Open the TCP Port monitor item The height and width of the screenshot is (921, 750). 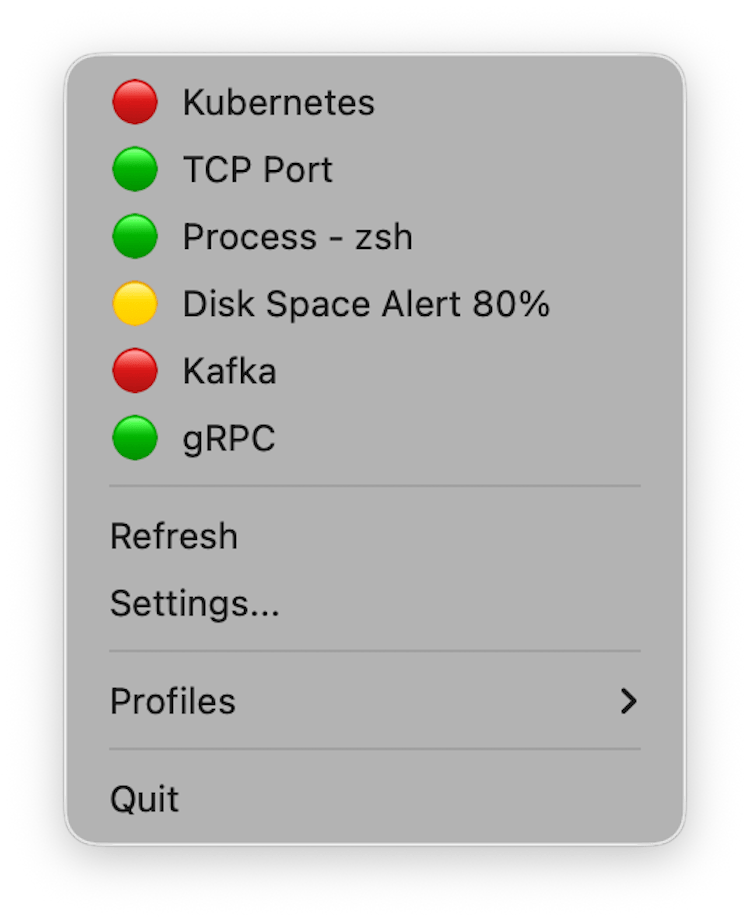257,170
